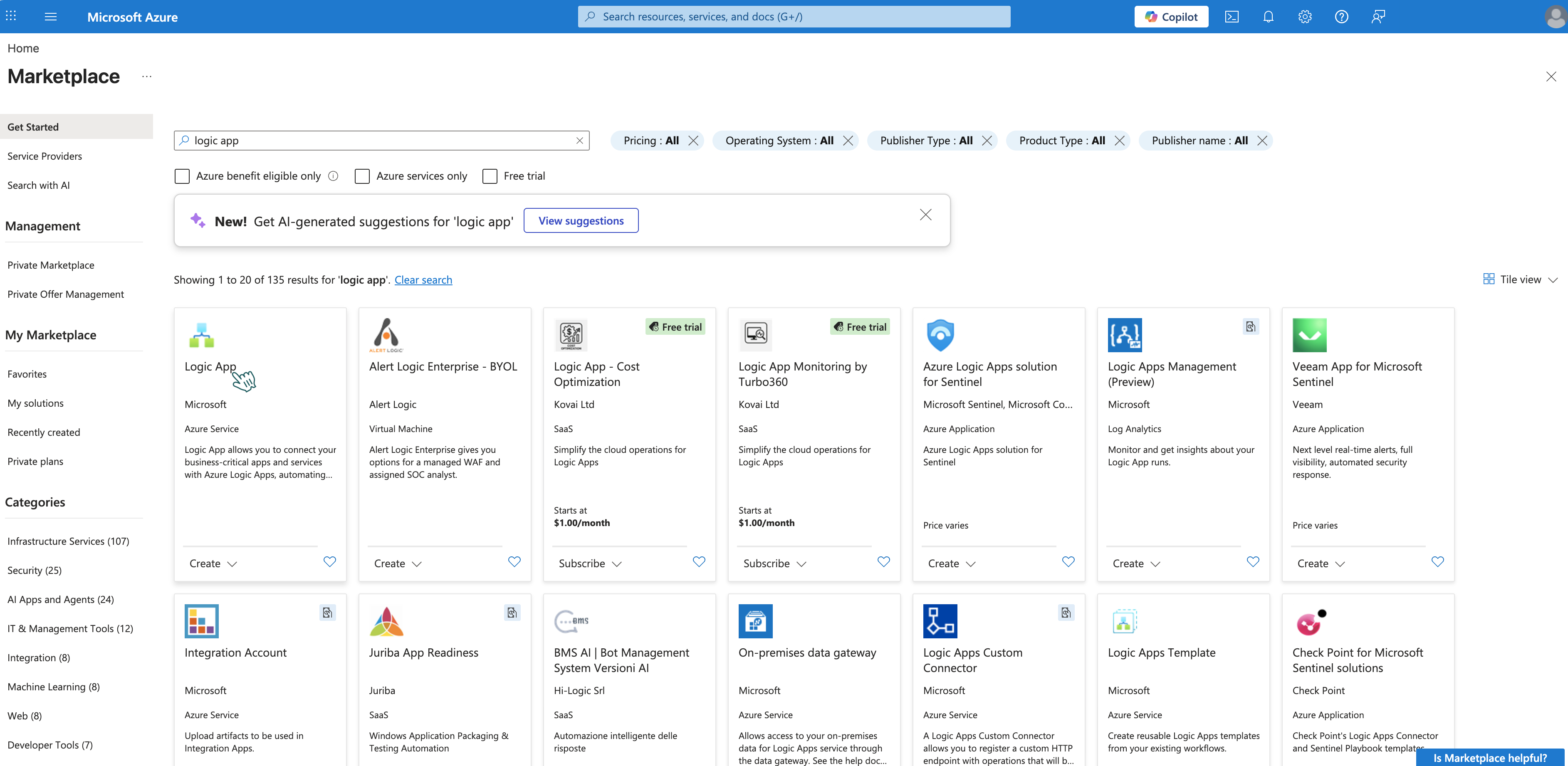
Task: Open the Publisher name filter pill
Action: 1199,141
